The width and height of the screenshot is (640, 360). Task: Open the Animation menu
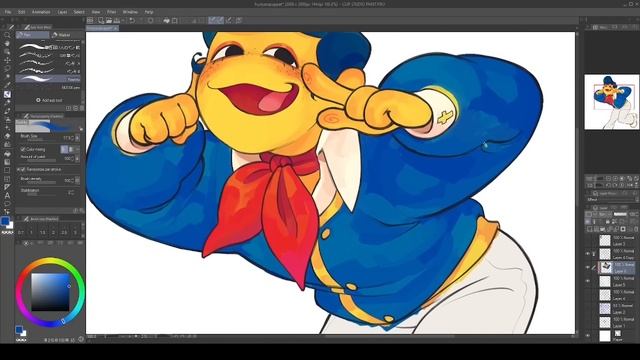point(41,12)
